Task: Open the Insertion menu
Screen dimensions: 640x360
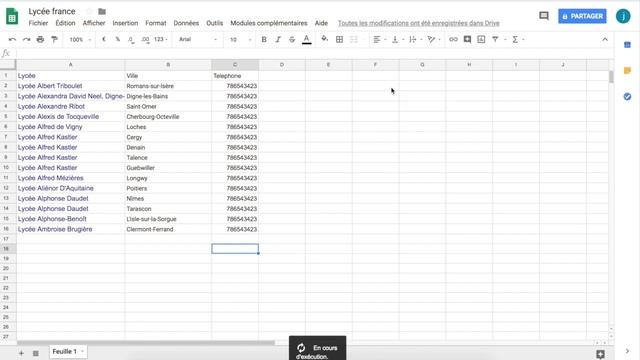Action: click(125, 23)
